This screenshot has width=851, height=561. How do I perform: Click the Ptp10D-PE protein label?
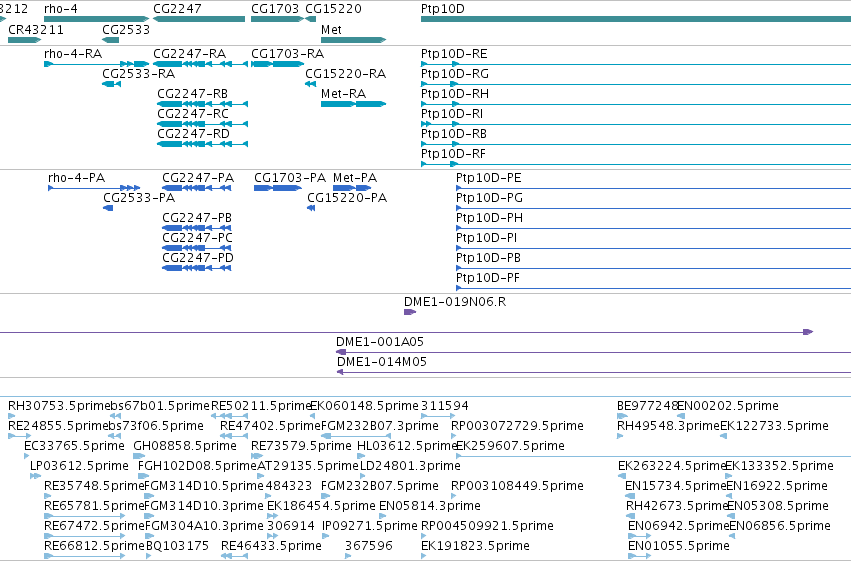488,177
